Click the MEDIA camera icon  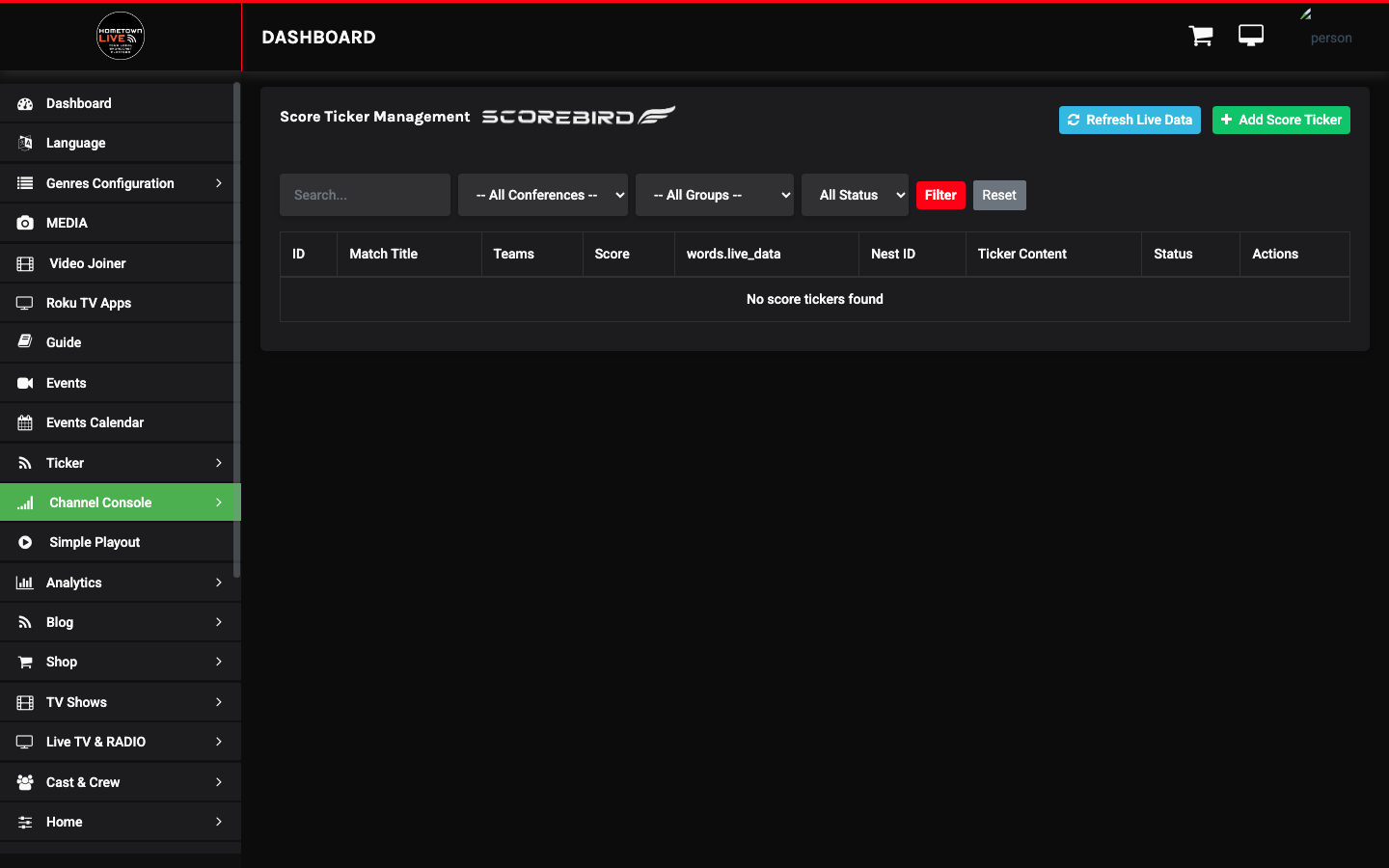(x=25, y=223)
